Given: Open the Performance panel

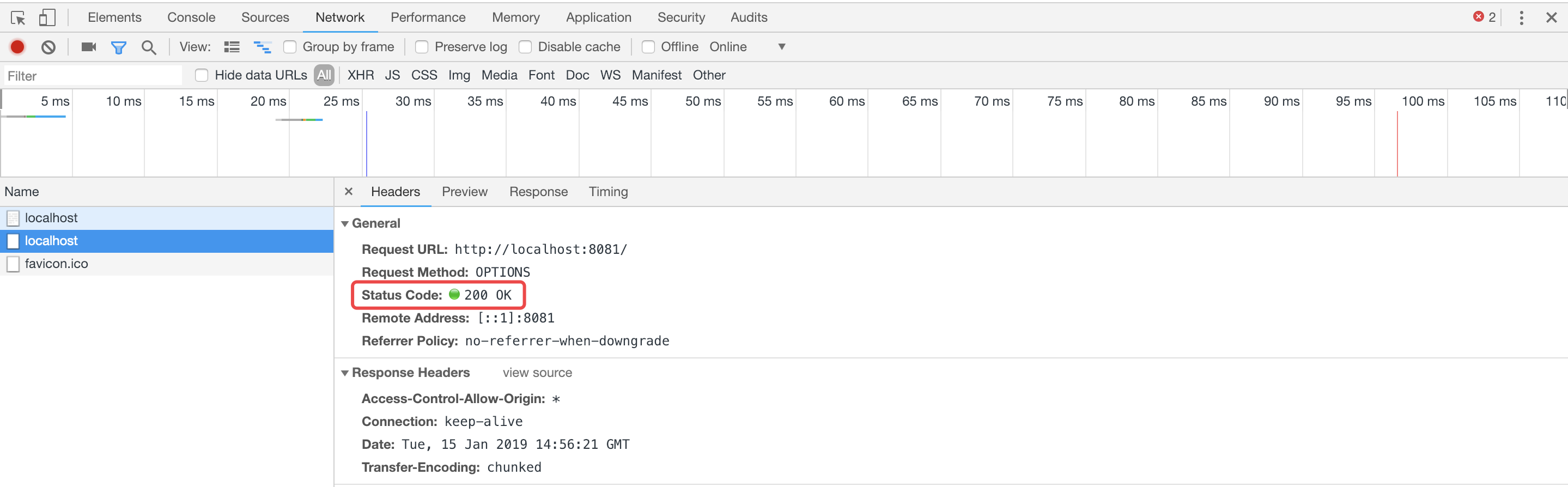Looking at the screenshot, I should click(x=428, y=17).
